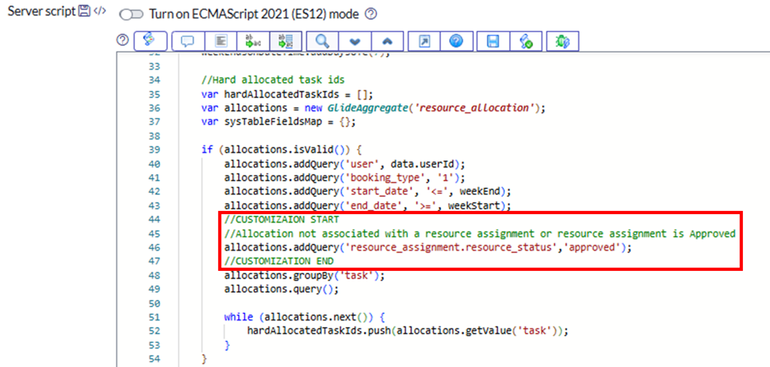Click the code brackets icon beside Server script
The image size is (770, 367).
click(x=99, y=12)
